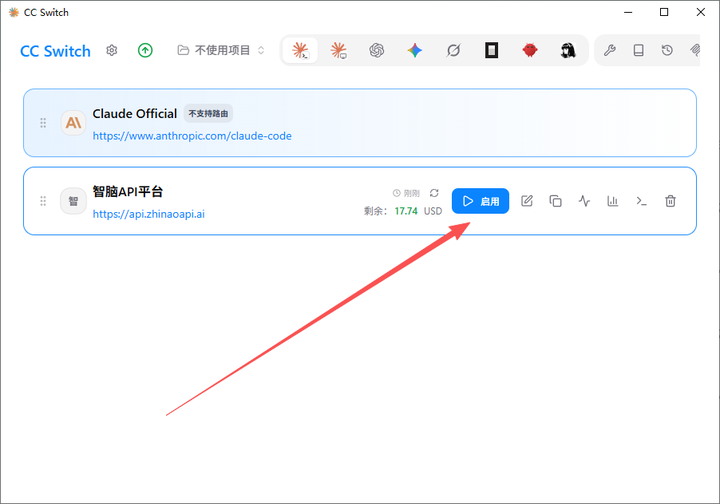Image resolution: width=720 pixels, height=504 pixels.
Task: Open the usage statistics chart icon
Action: 613,201
